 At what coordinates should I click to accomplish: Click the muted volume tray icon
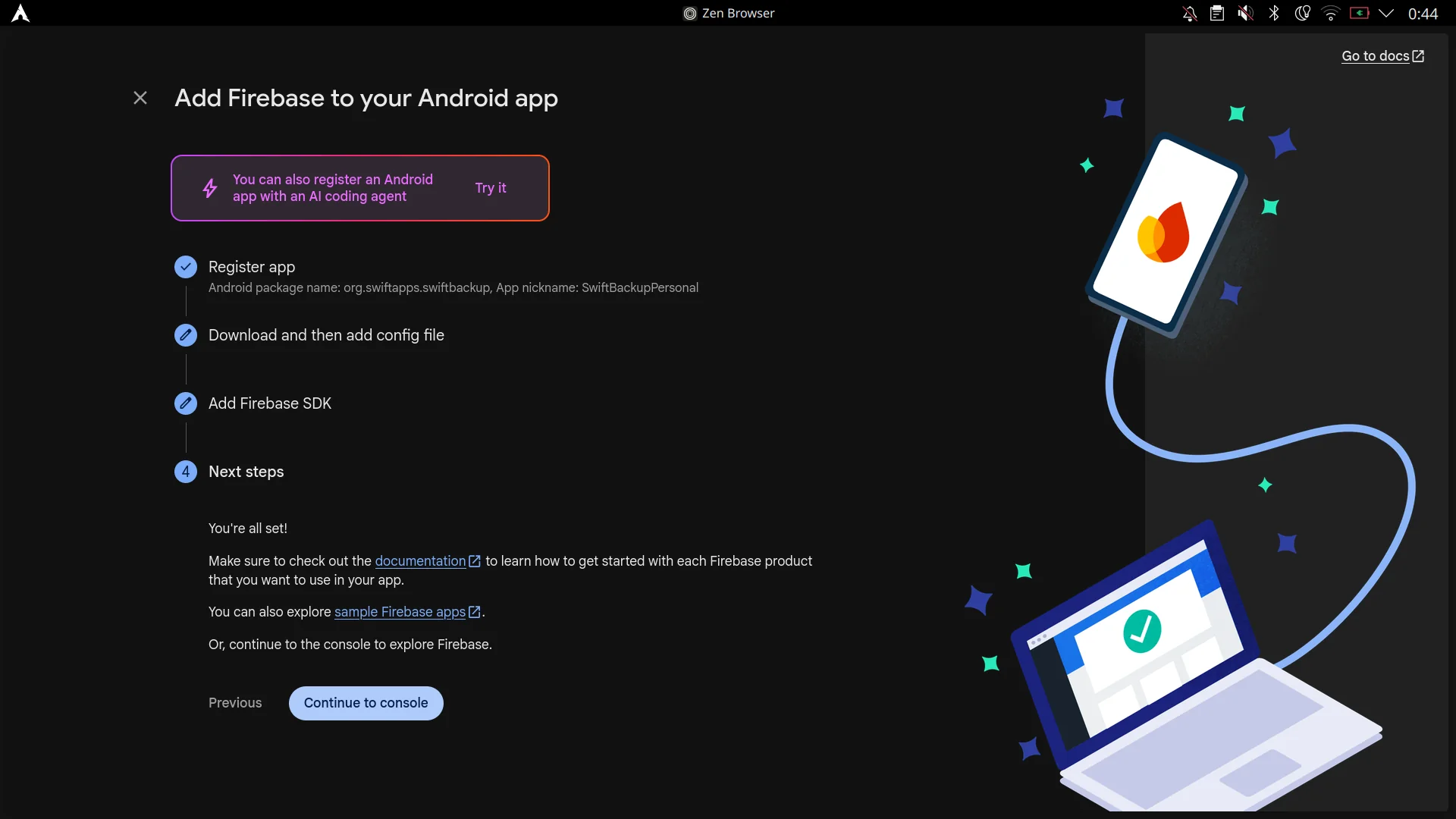[x=1245, y=13]
